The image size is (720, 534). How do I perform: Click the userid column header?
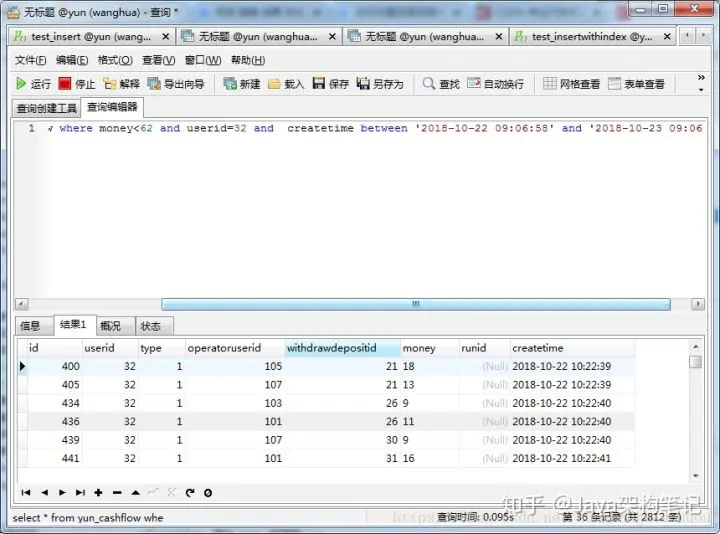pyautogui.click(x=110, y=348)
